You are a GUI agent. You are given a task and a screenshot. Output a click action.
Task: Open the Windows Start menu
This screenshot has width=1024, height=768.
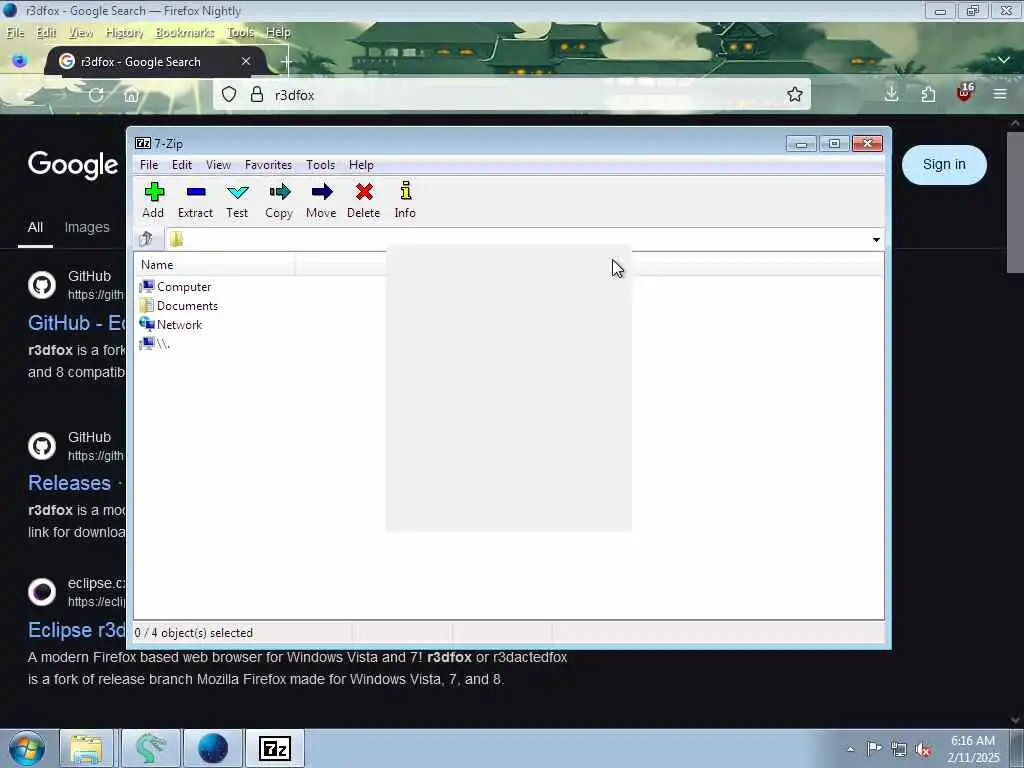click(x=27, y=748)
